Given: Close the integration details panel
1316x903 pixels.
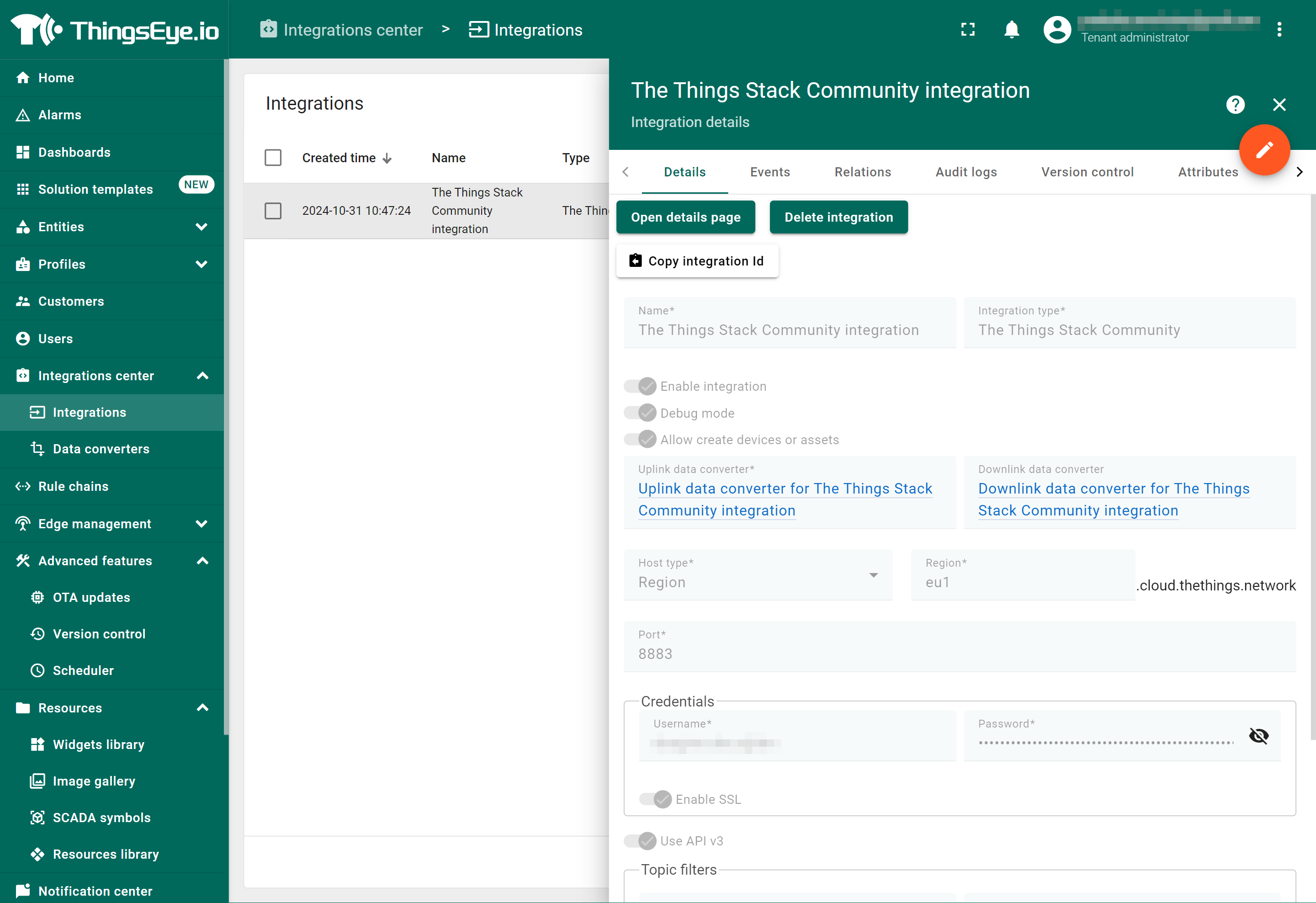Looking at the screenshot, I should point(1279,105).
